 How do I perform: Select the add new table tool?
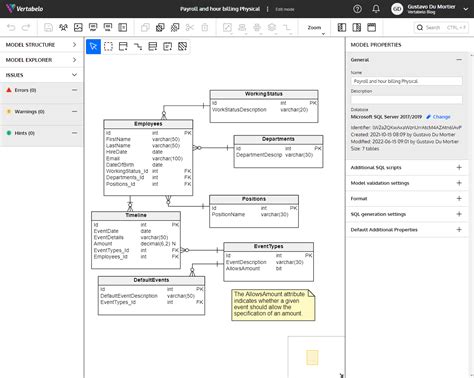[123, 46]
